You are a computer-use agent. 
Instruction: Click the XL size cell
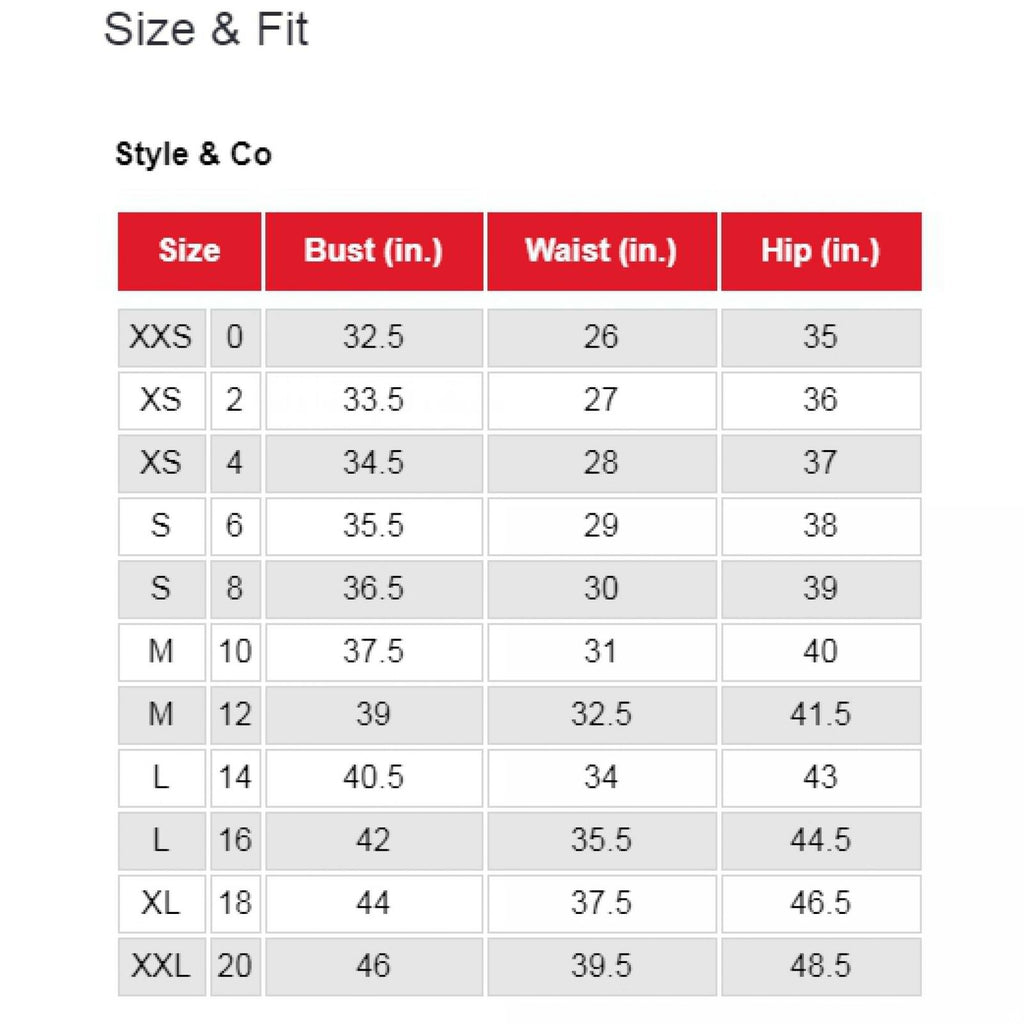(x=160, y=903)
